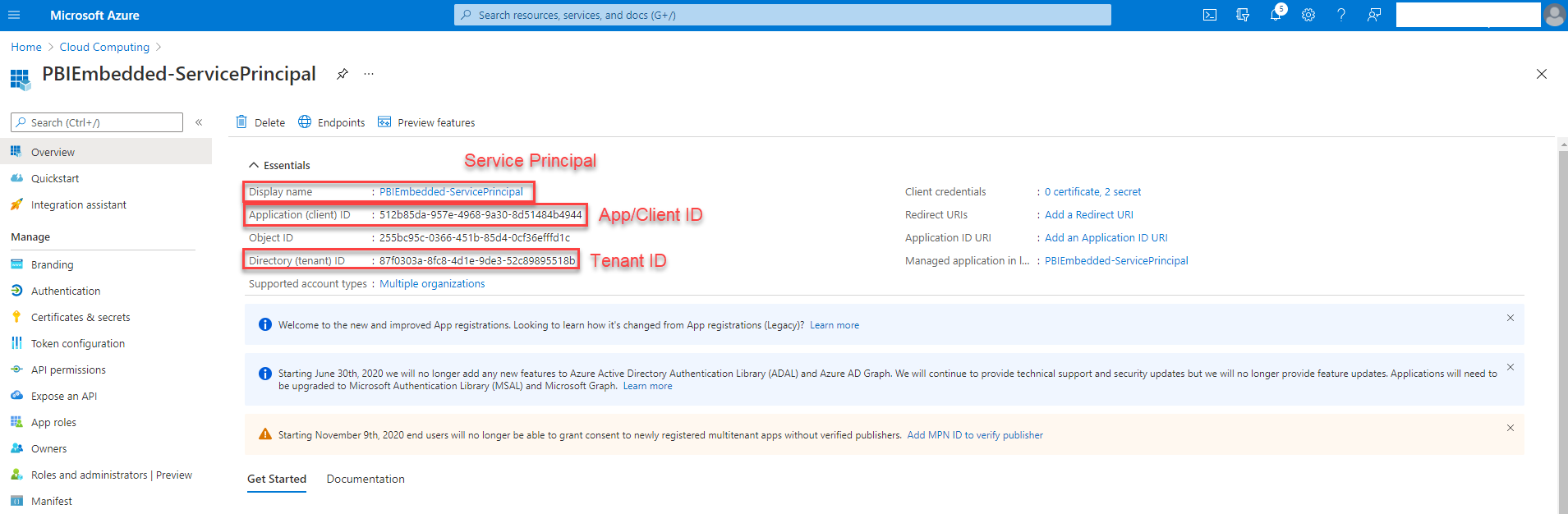Click the Microsoft Azure logo text
The width and height of the screenshot is (1568, 514).
tap(94, 15)
